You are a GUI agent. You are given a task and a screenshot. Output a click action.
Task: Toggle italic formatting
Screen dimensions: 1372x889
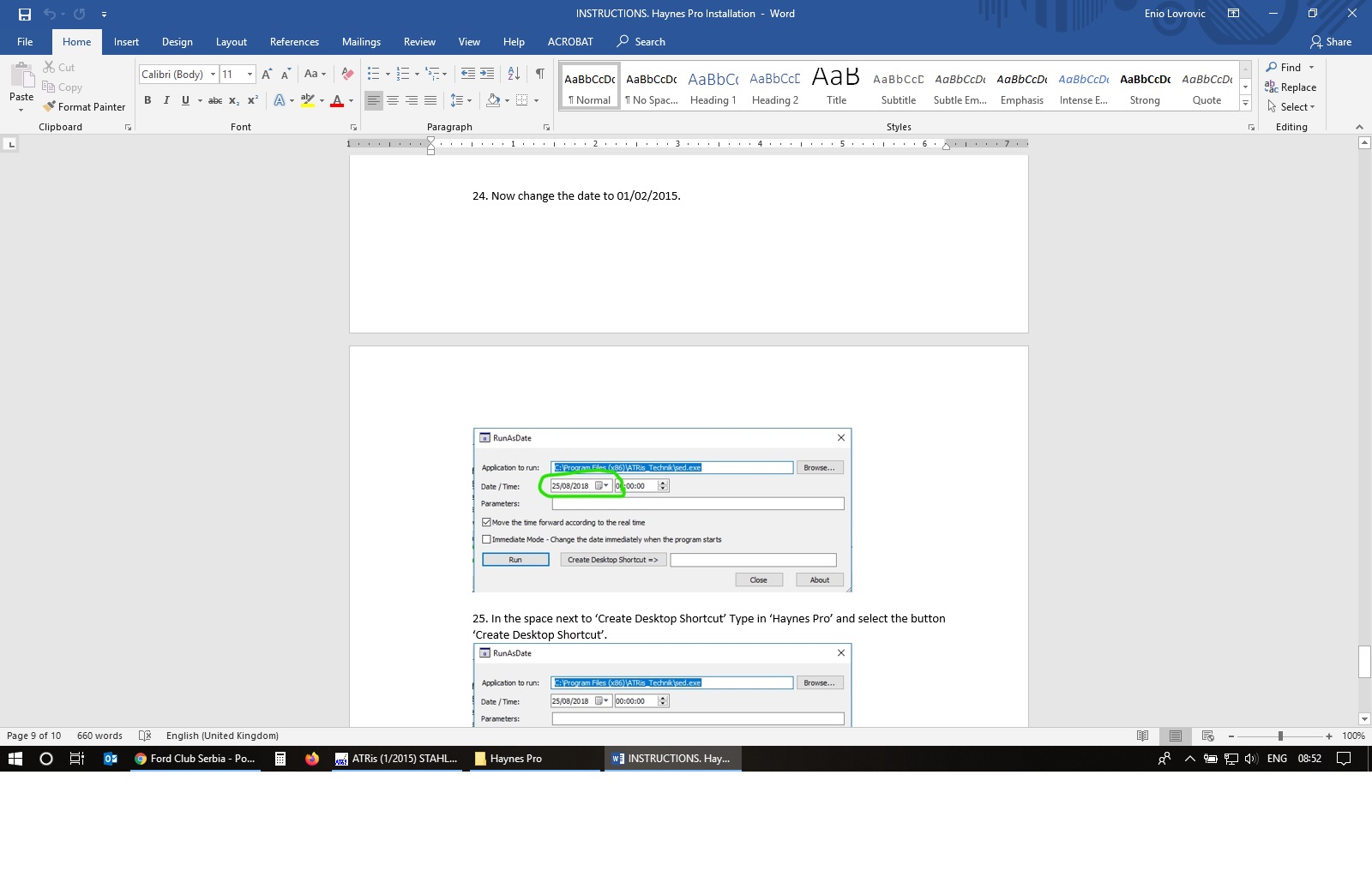(x=166, y=100)
